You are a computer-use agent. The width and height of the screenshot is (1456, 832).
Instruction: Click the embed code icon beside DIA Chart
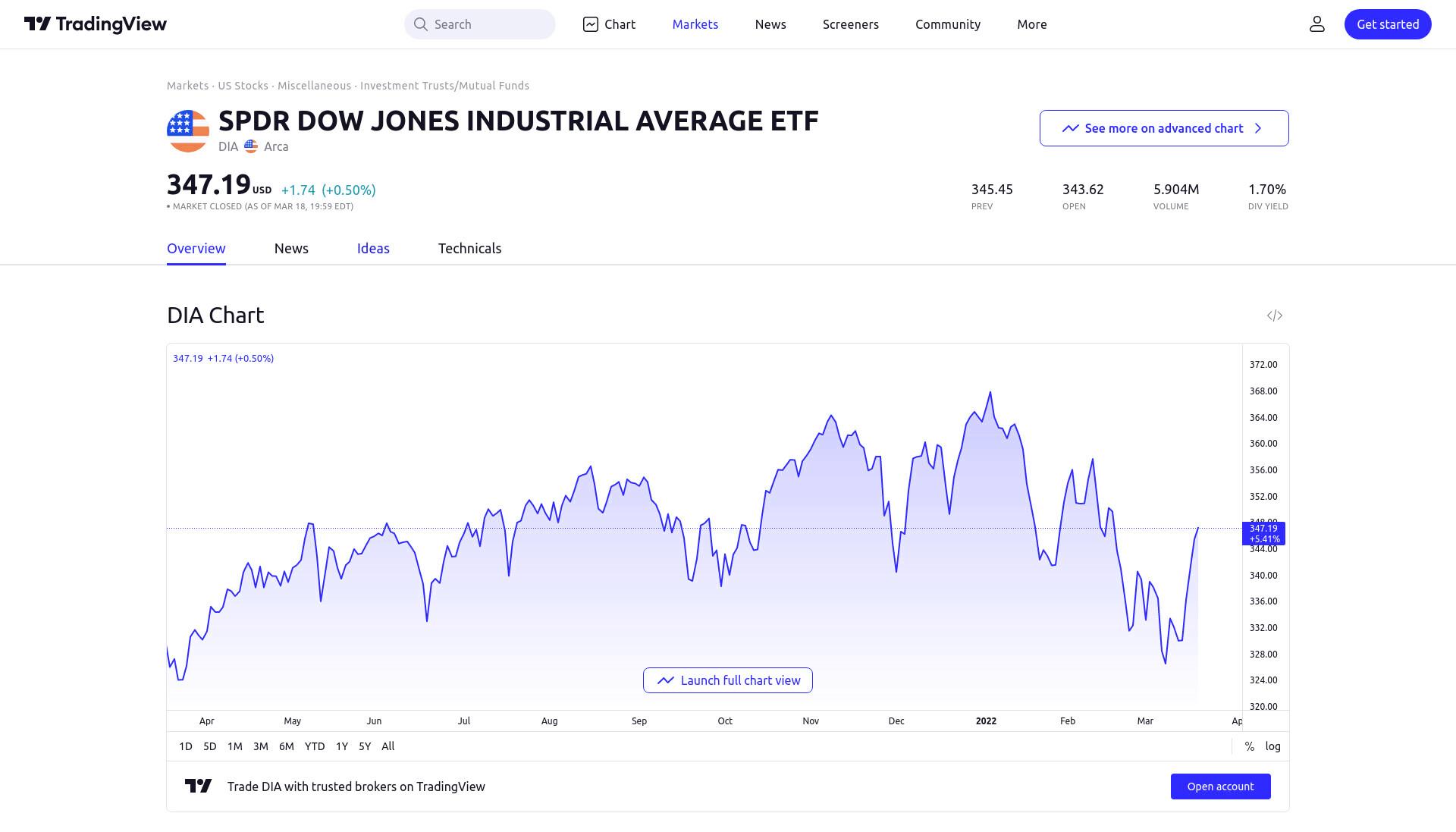(1275, 316)
